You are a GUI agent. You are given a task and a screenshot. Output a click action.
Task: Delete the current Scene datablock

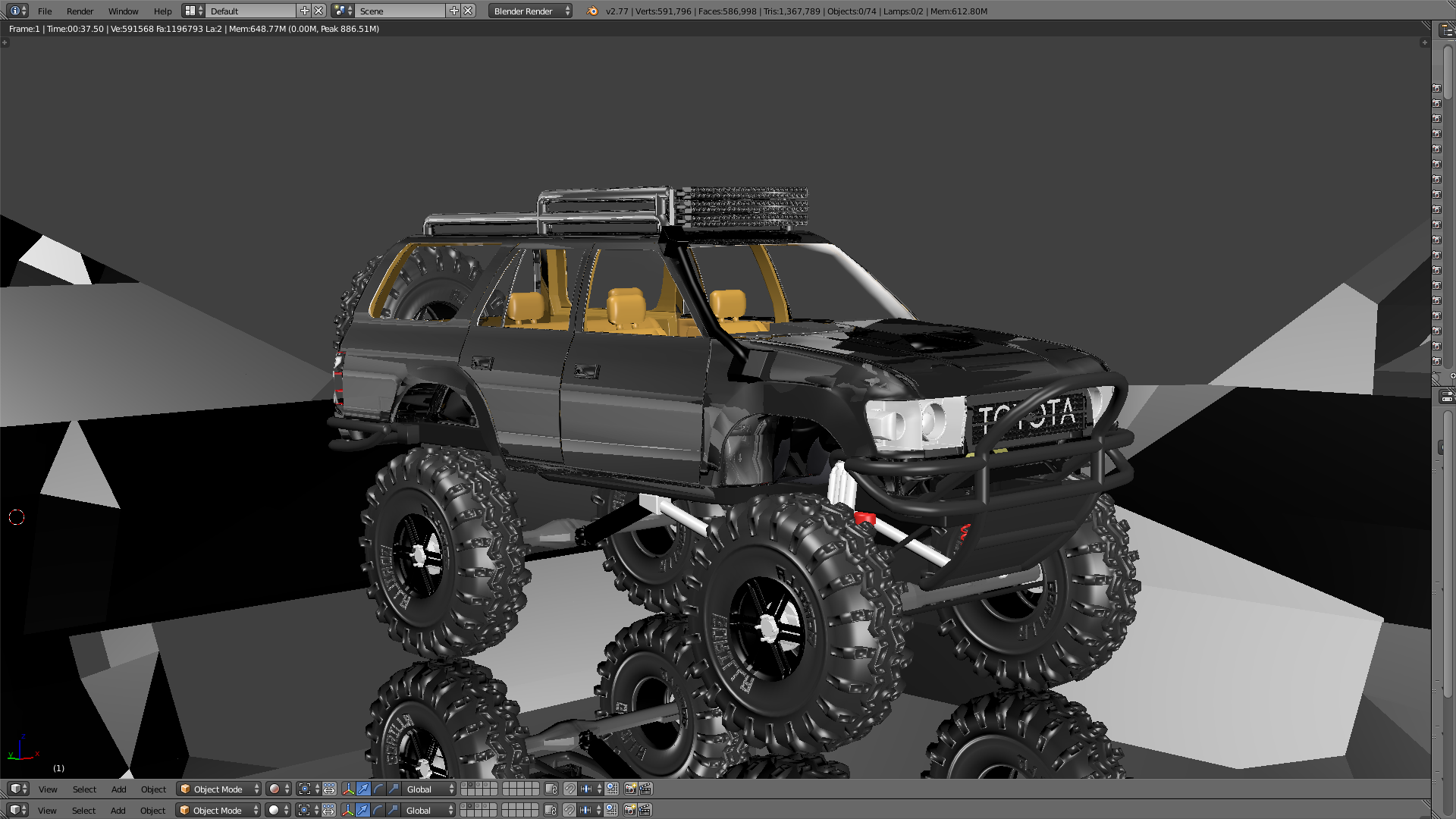point(469,11)
